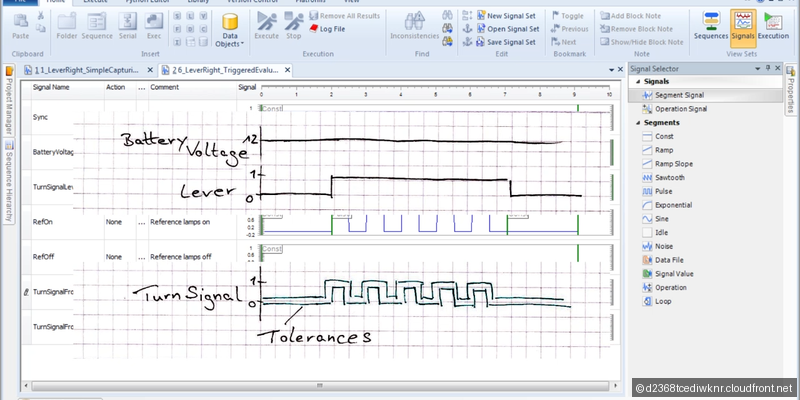
Task: Click Remove All Results
Action: click(345, 16)
